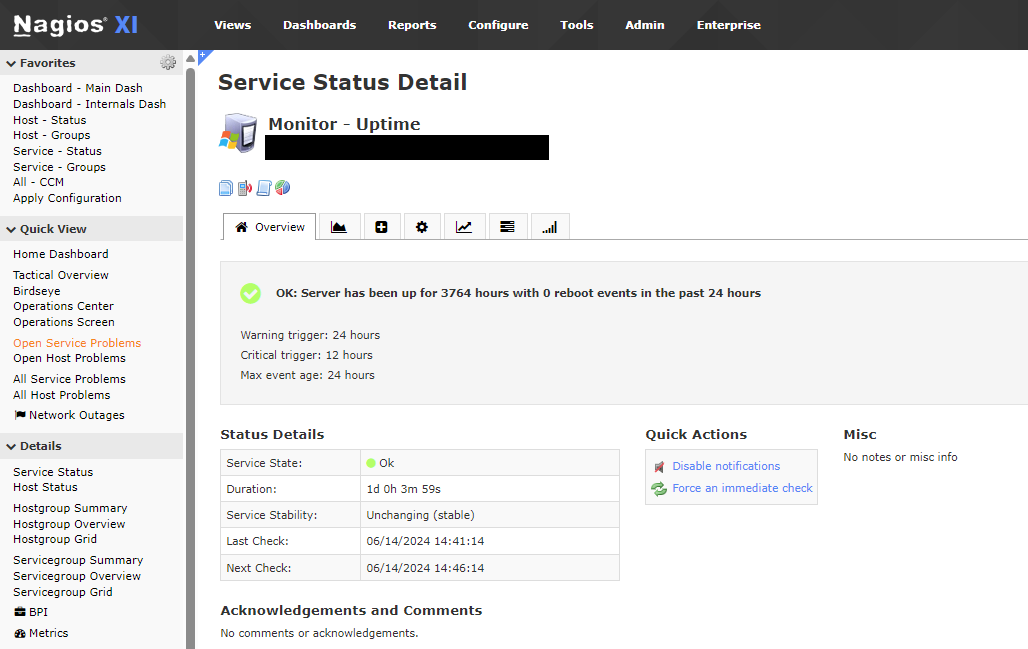Open Servicegroup Overview

(x=77, y=576)
